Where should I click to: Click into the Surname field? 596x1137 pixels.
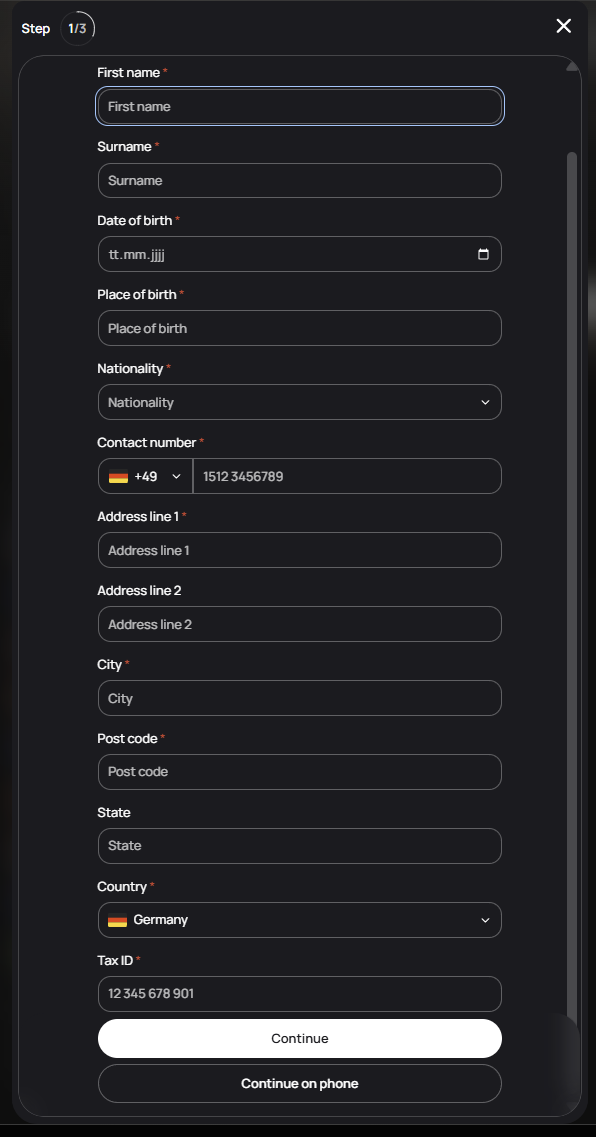point(299,181)
